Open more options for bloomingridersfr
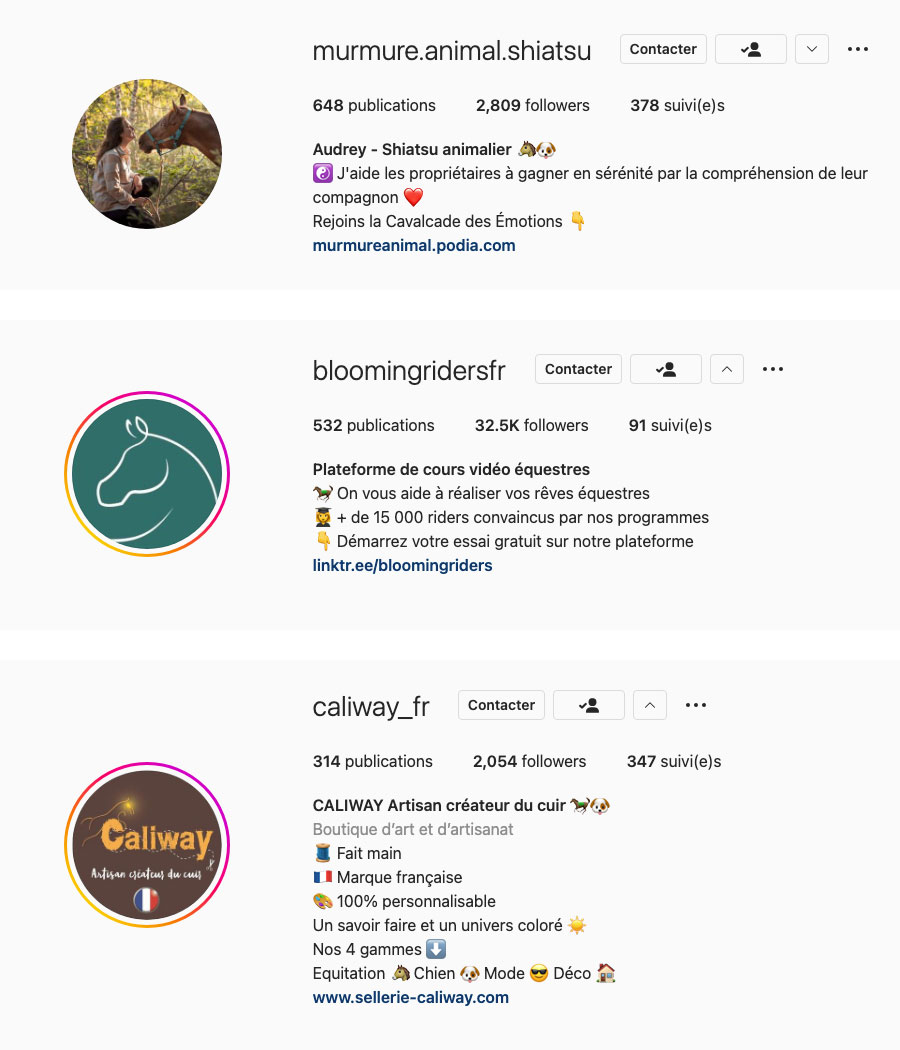The height and width of the screenshot is (1050, 900). [x=773, y=369]
